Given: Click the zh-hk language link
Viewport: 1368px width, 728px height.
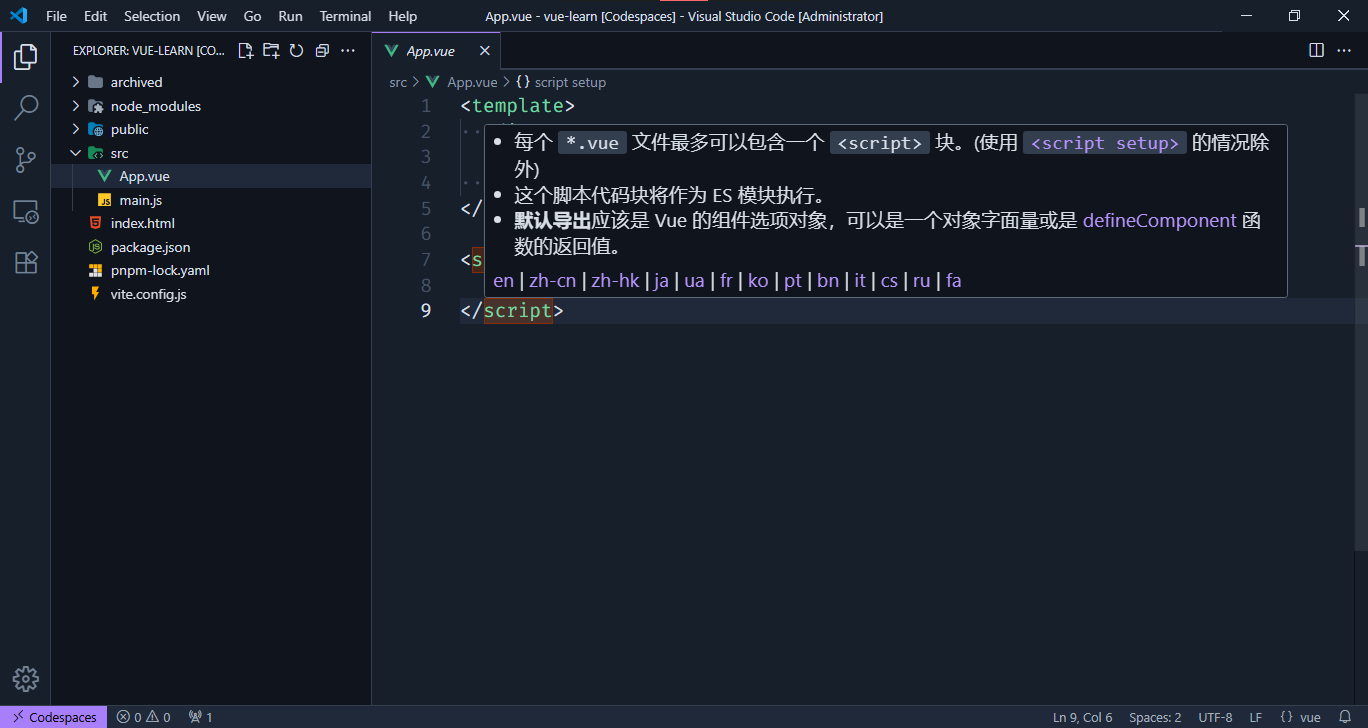Looking at the screenshot, I should (x=615, y=280).
